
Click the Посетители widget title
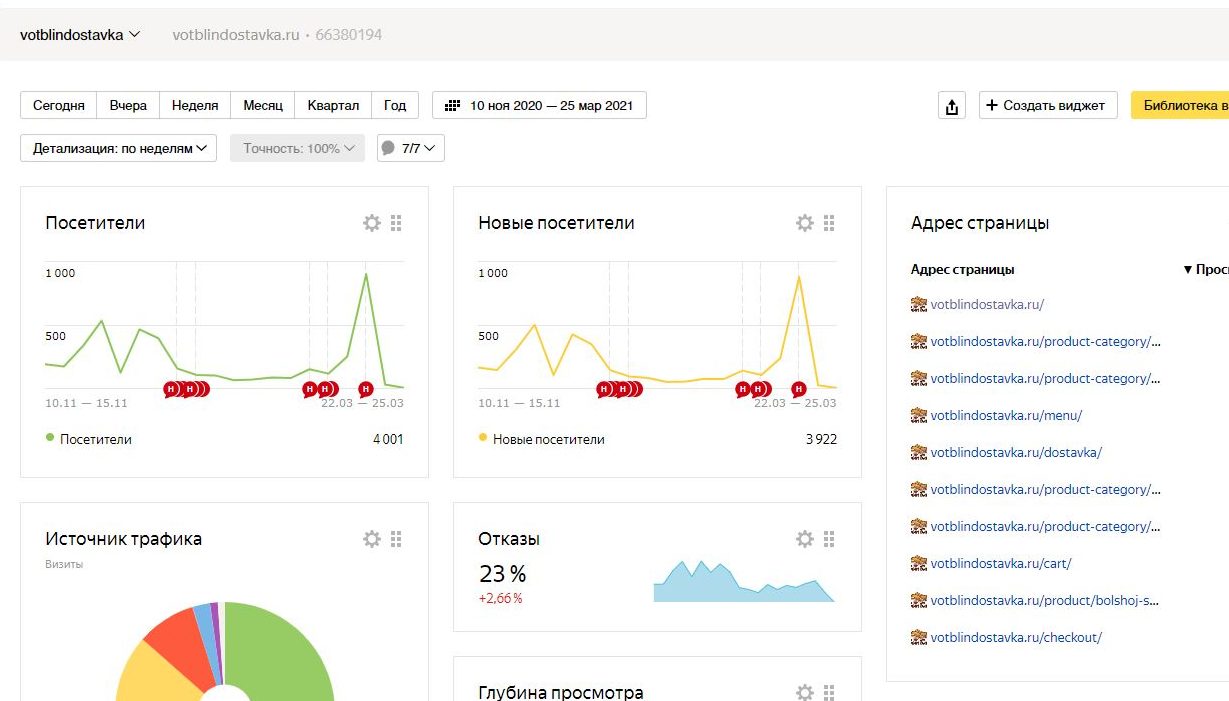click(x=95, y=223)
